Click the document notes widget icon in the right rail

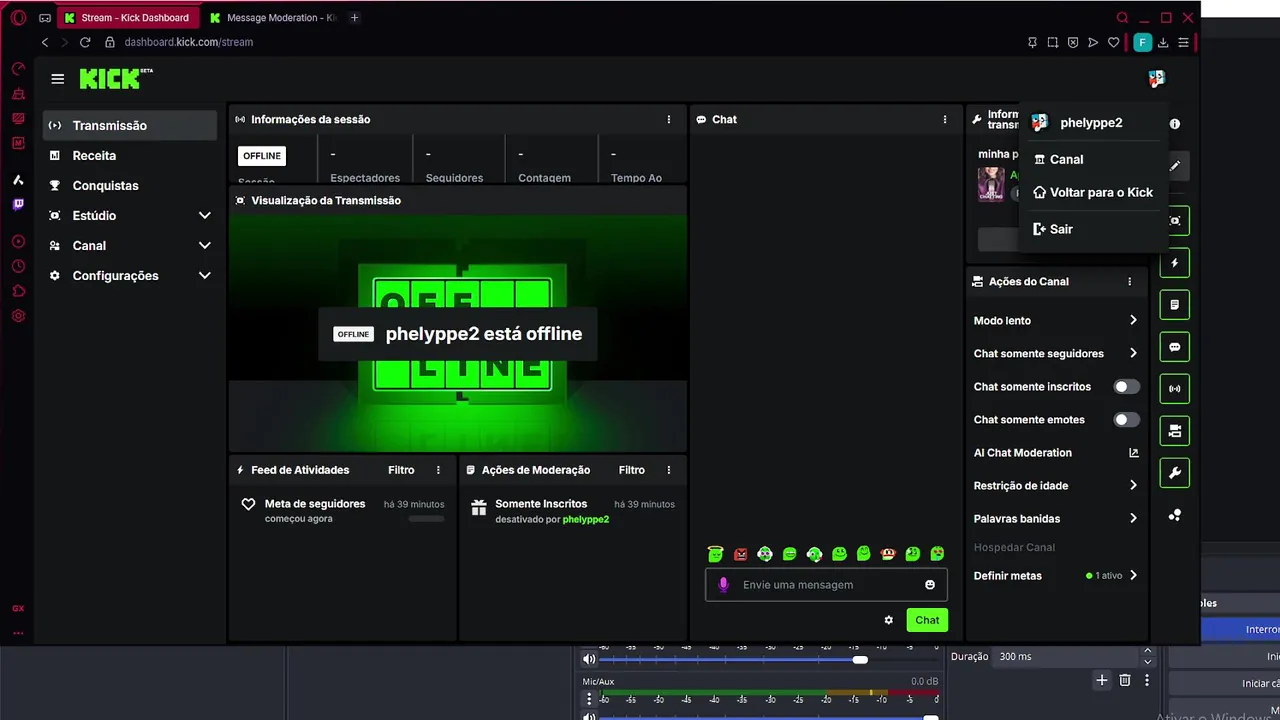pos(1175,305)
